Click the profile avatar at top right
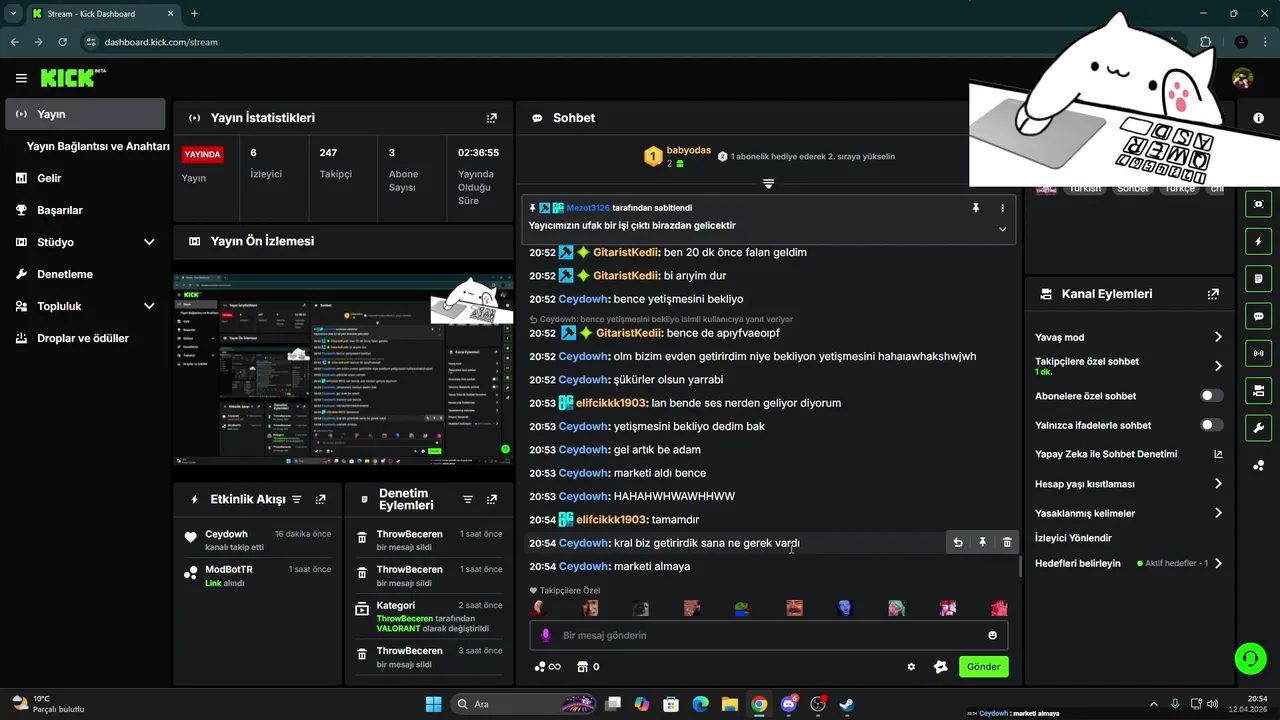The image size is (1280, 720). click(x=1242, y=78)
